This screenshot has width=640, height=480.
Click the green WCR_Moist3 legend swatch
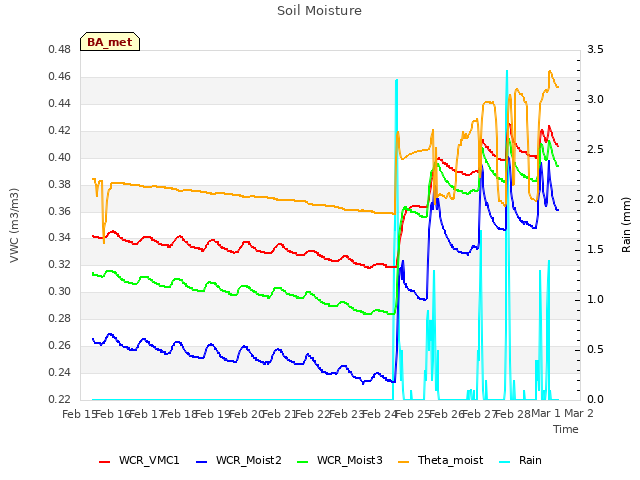(x=302, y=462)
